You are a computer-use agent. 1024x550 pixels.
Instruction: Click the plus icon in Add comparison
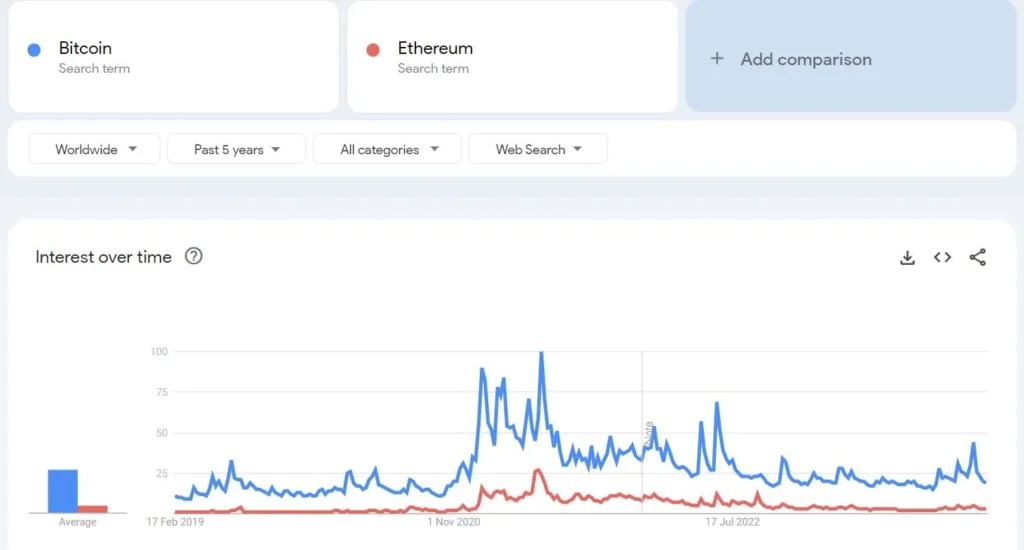717,59
